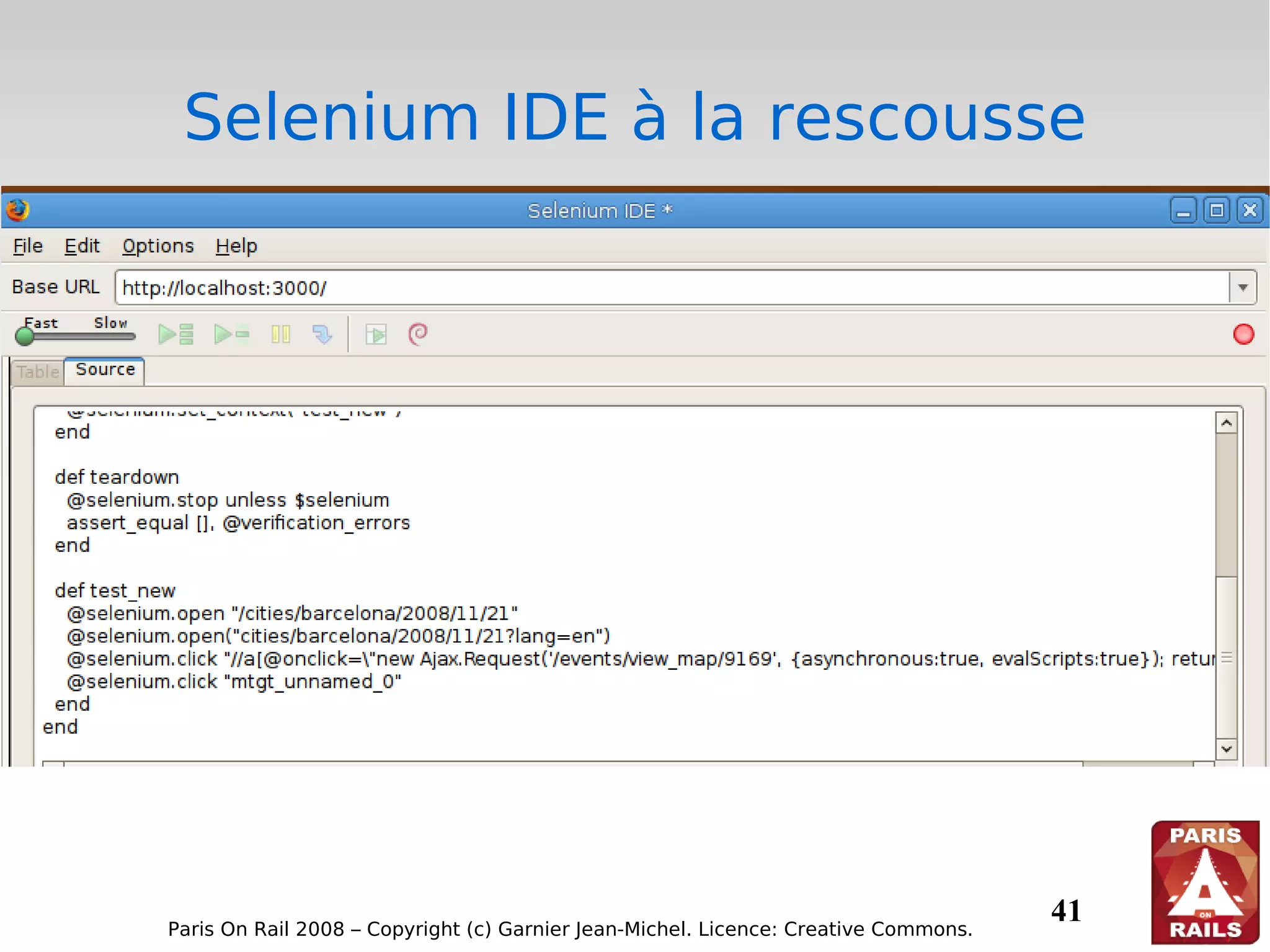Screen dimensions: 1270x952
Task: Click the source pane's scroll down arrow
Action: (x=1226, y=749)
